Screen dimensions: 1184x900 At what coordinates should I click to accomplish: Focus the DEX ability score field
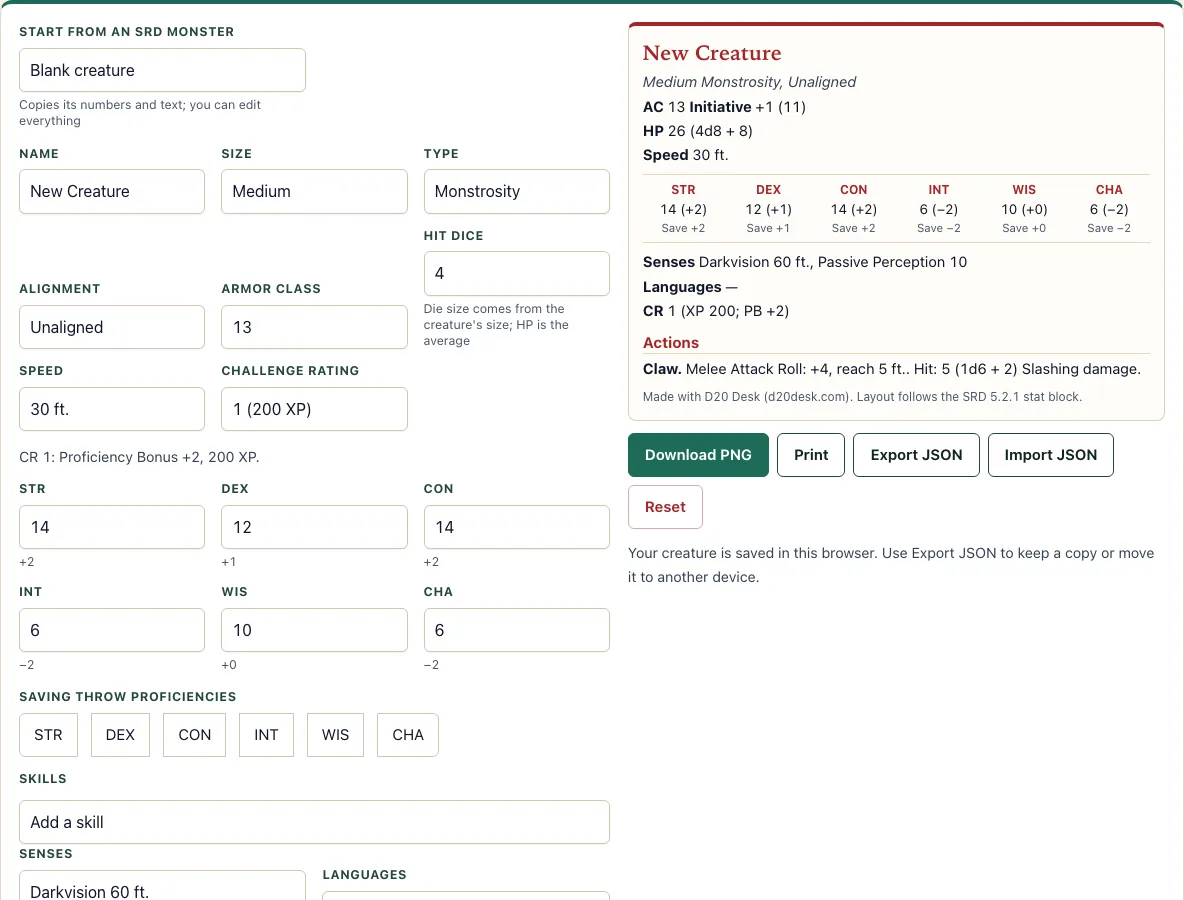(x=314, y=527)
